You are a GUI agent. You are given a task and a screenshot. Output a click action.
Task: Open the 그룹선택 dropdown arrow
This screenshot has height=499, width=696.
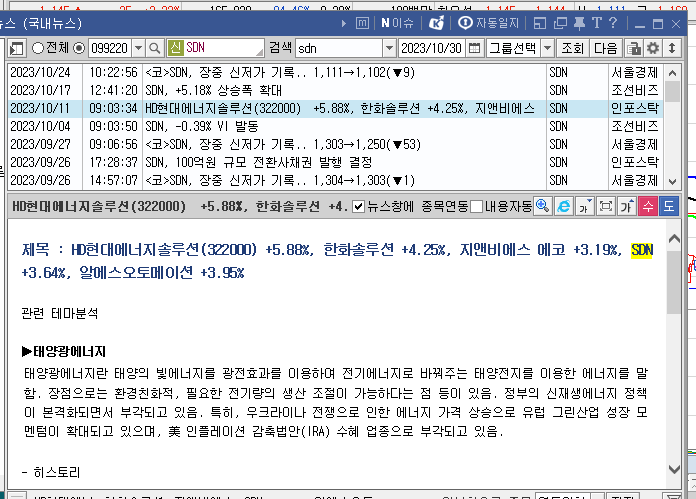coord(547,48)
